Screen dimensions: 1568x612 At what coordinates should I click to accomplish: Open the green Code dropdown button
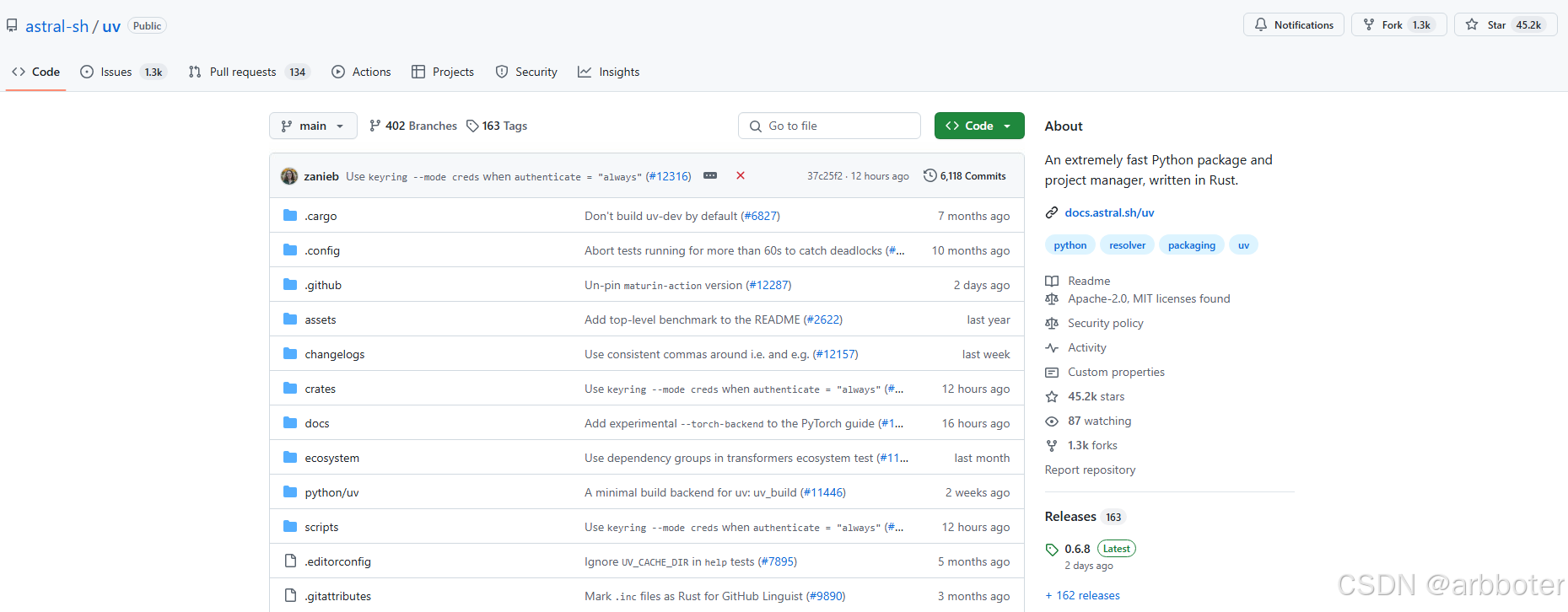[x=979, y=126]
